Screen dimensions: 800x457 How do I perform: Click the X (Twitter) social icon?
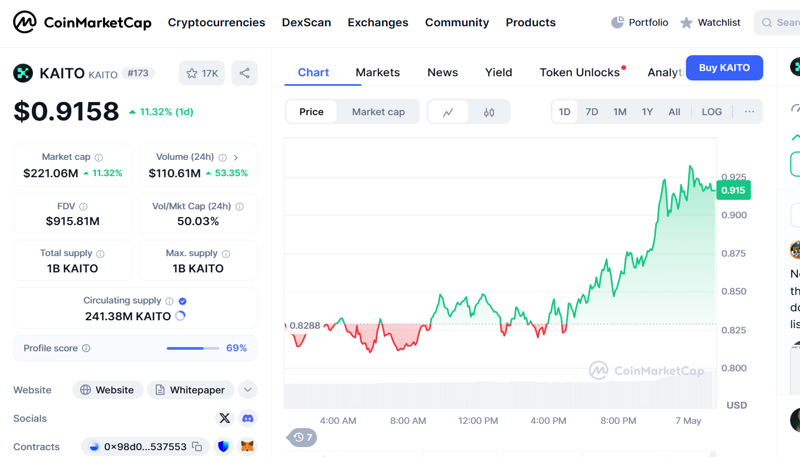pyautogui.click(x=224, y=418)
